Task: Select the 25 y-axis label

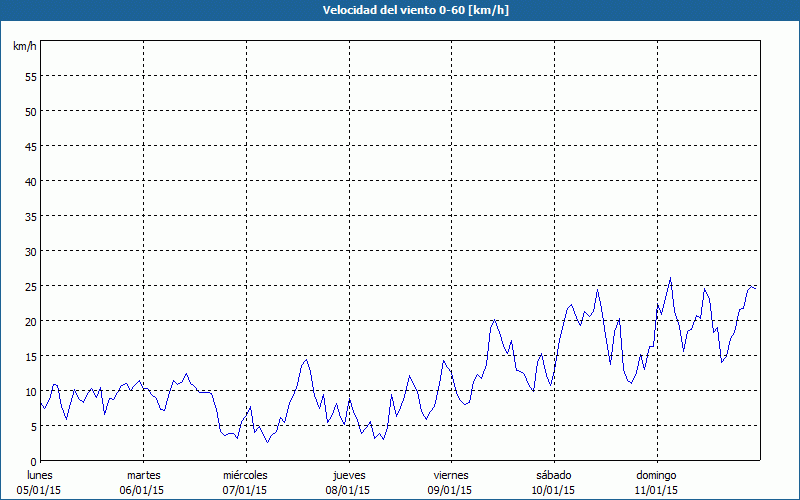Action: (30, 286)
